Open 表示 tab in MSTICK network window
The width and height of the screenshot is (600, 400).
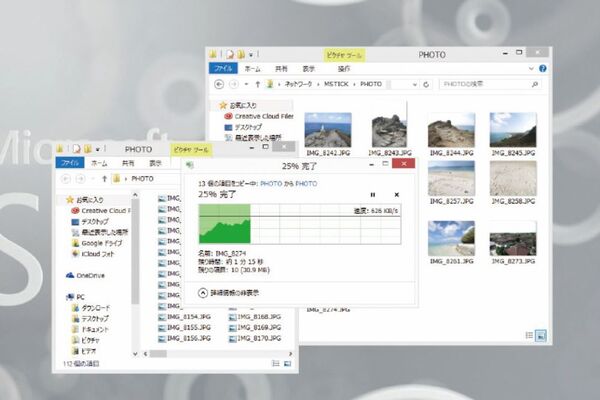pyautogui.click(x=308, y=69)
